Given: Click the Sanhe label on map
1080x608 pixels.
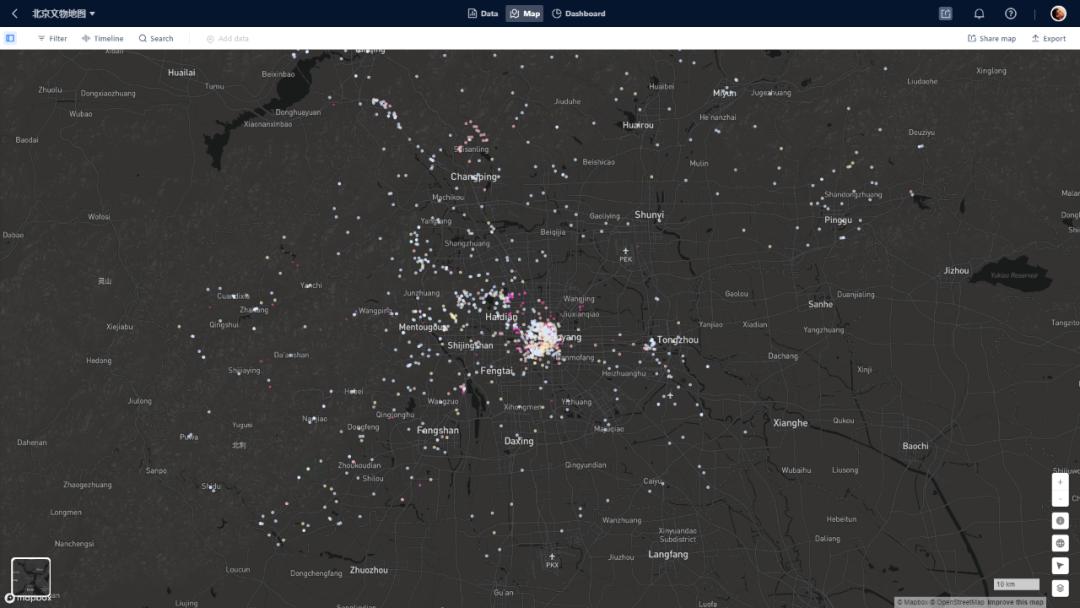Looking at the screenshot, I should pyautogui.click(x=820, y=304).
